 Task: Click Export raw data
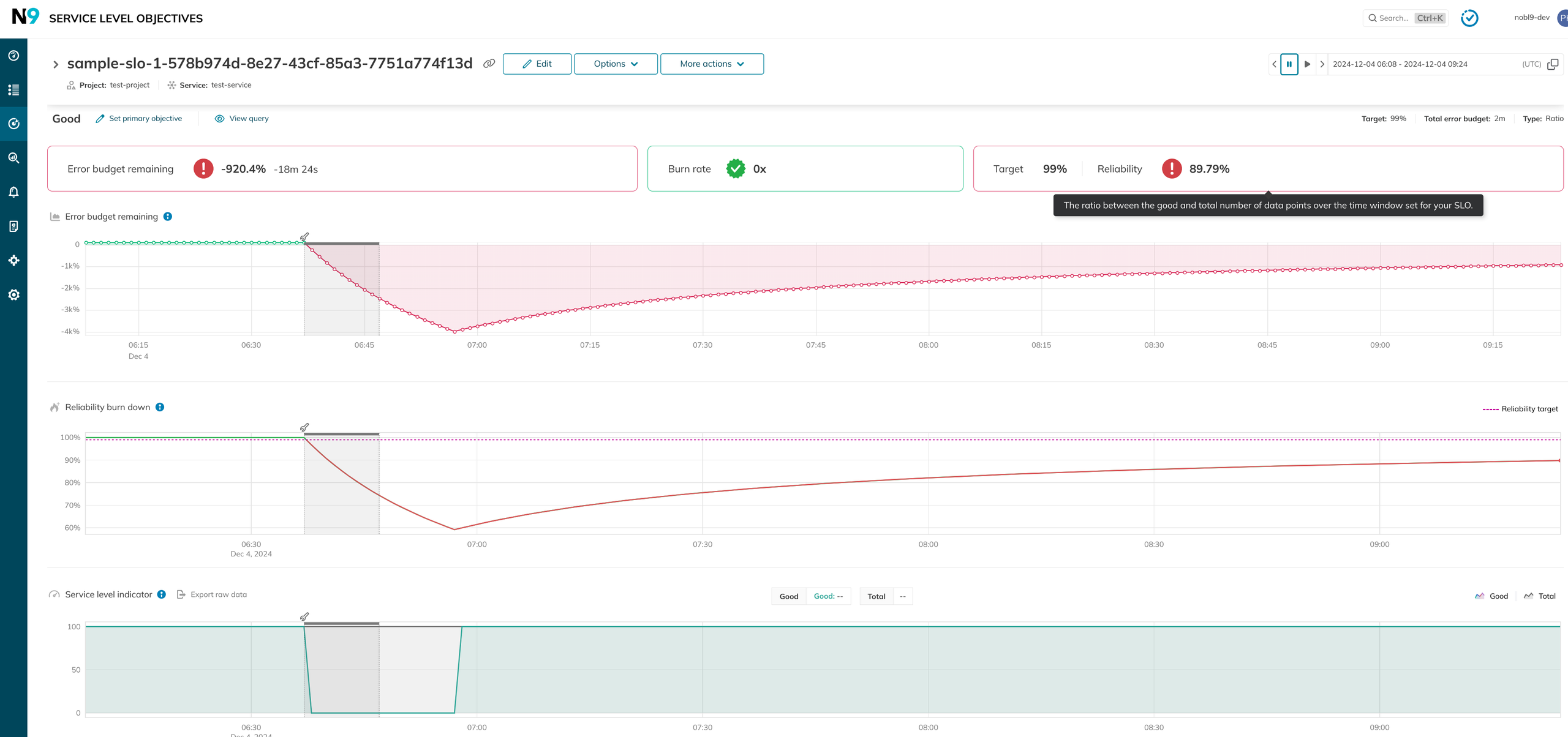tap(219, 594)
